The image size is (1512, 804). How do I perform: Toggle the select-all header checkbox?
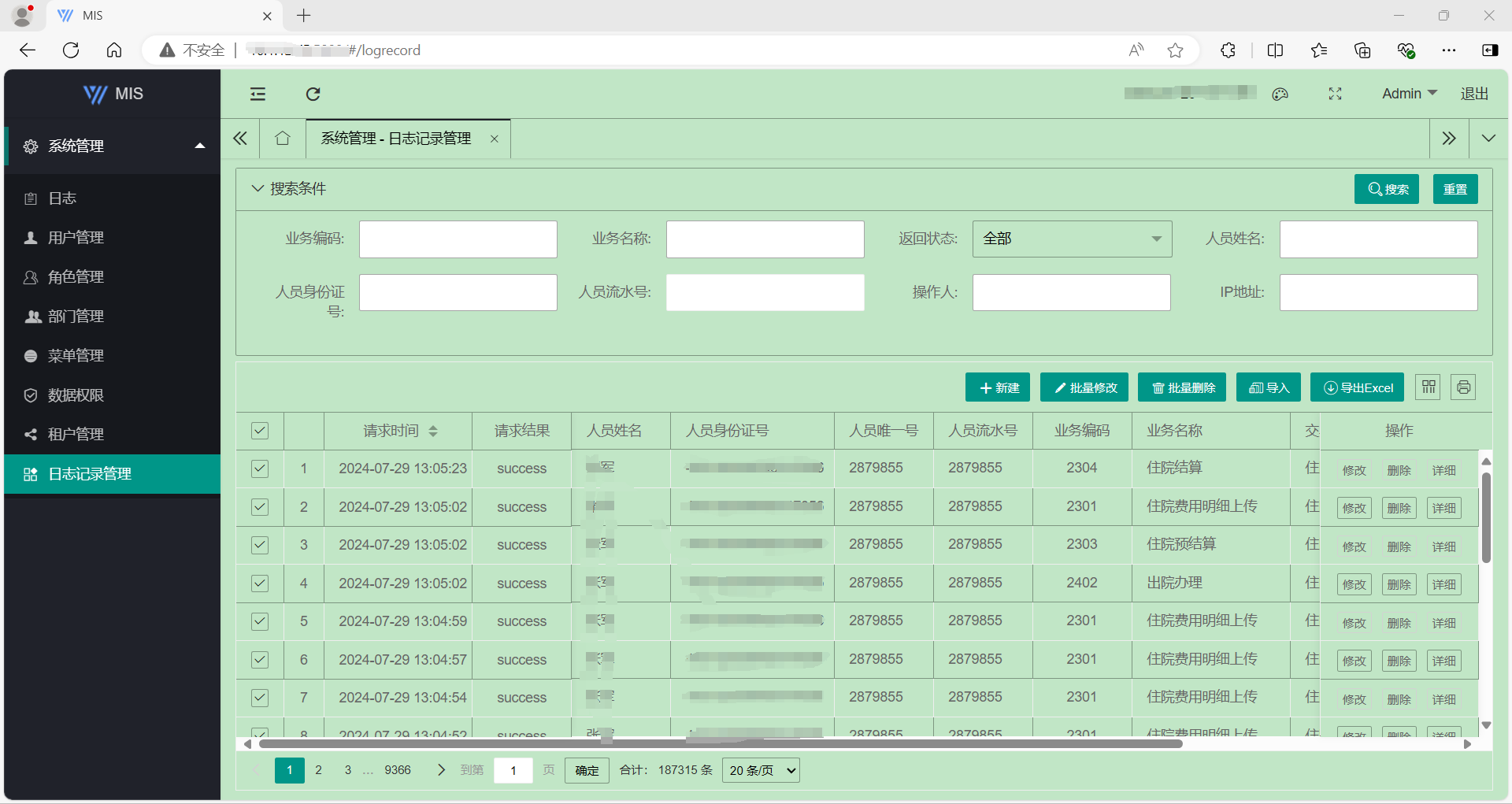[260, 431]
